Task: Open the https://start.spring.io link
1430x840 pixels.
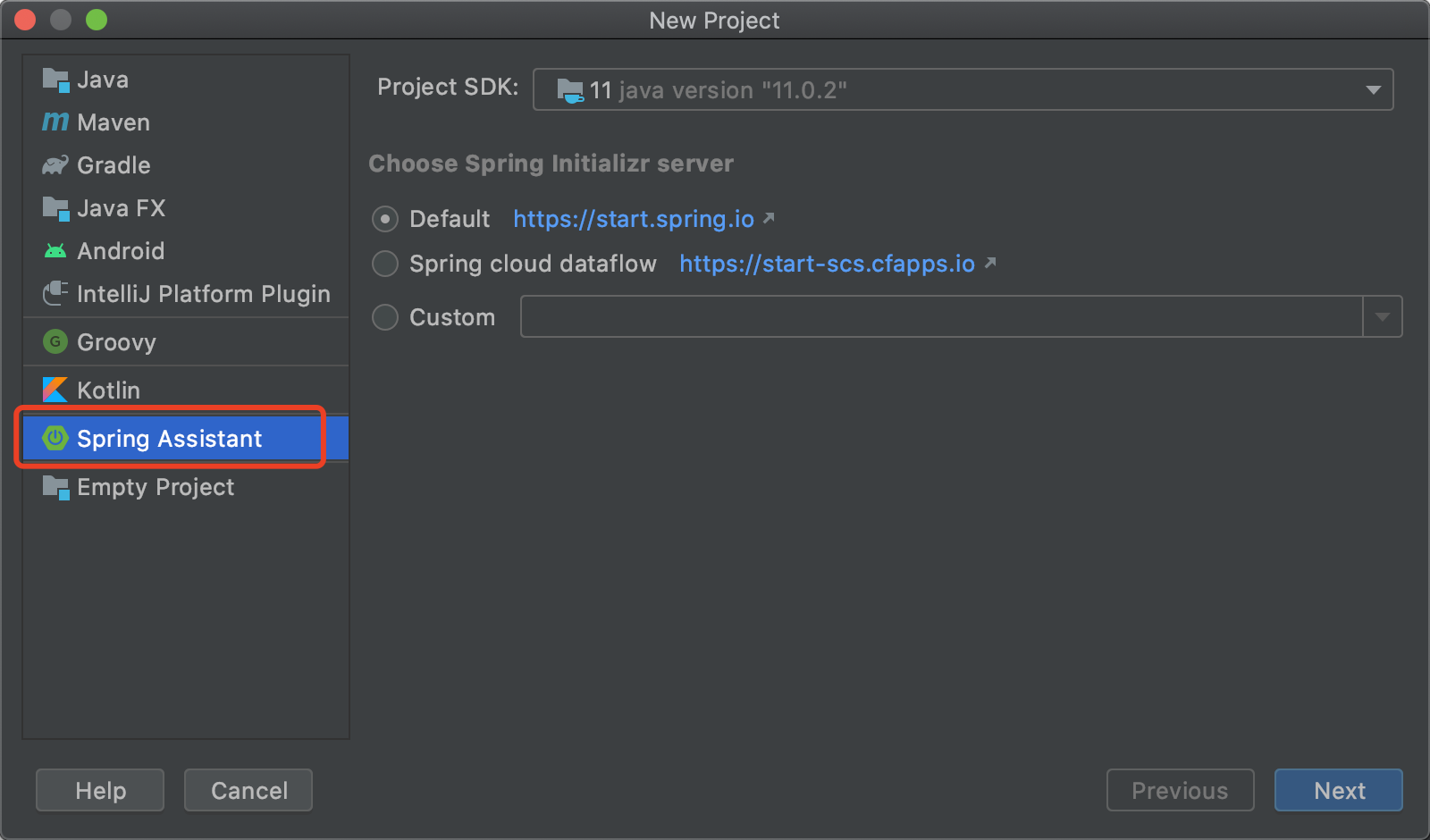Action: [x=634, y=219]
